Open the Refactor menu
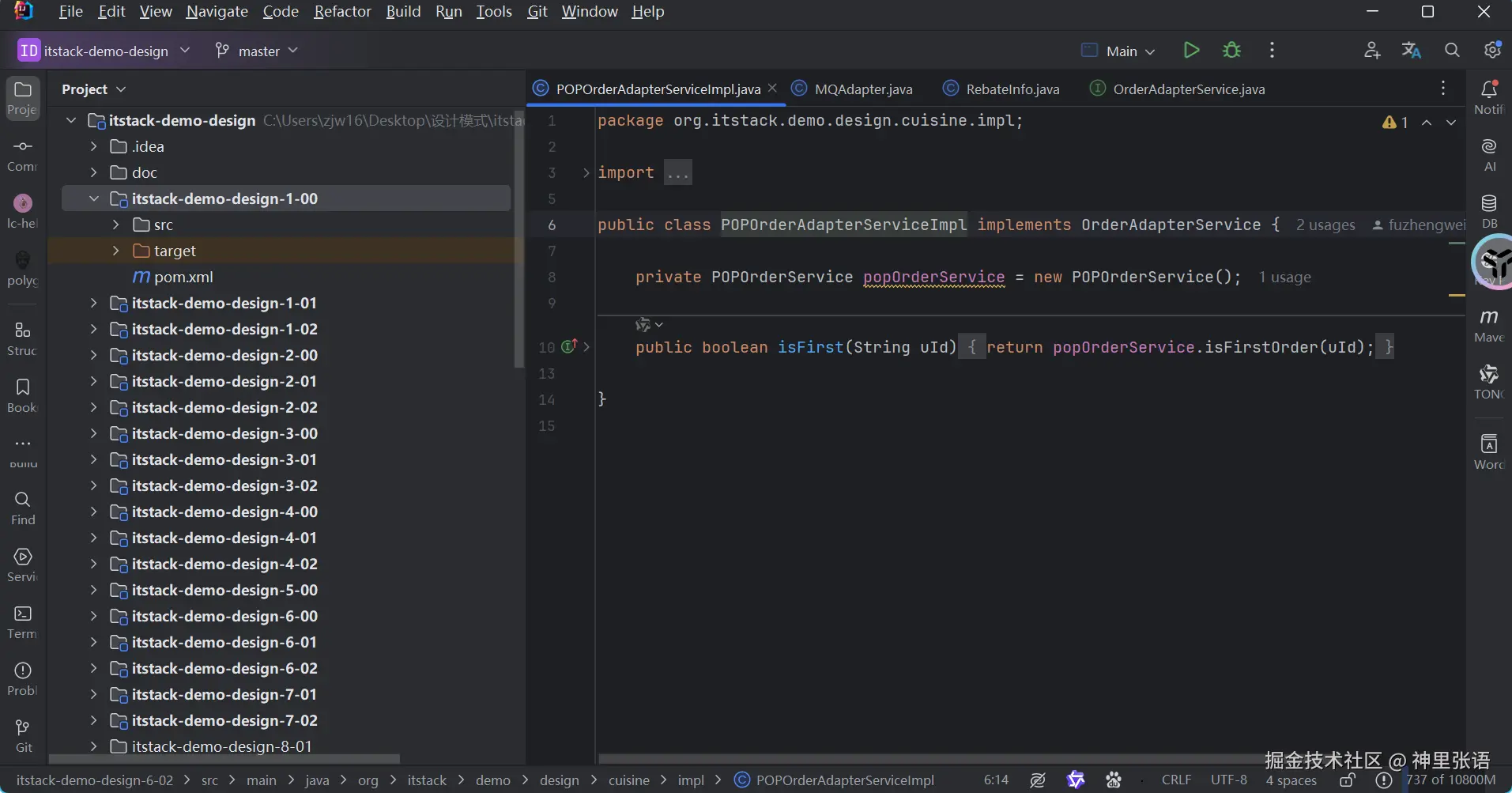 [x=342, y=12]
